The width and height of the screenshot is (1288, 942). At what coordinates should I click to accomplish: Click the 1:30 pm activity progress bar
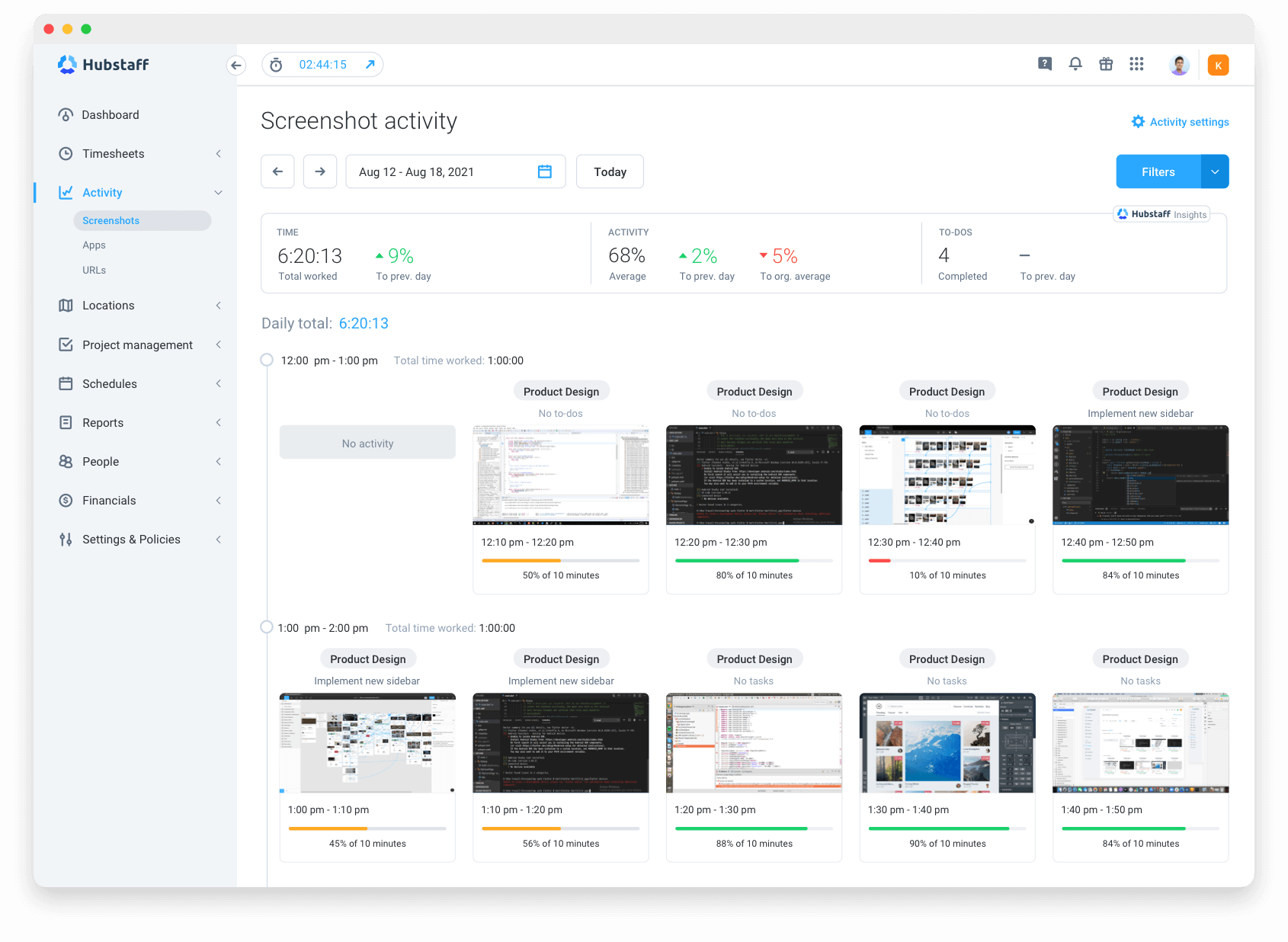[947, 828]
